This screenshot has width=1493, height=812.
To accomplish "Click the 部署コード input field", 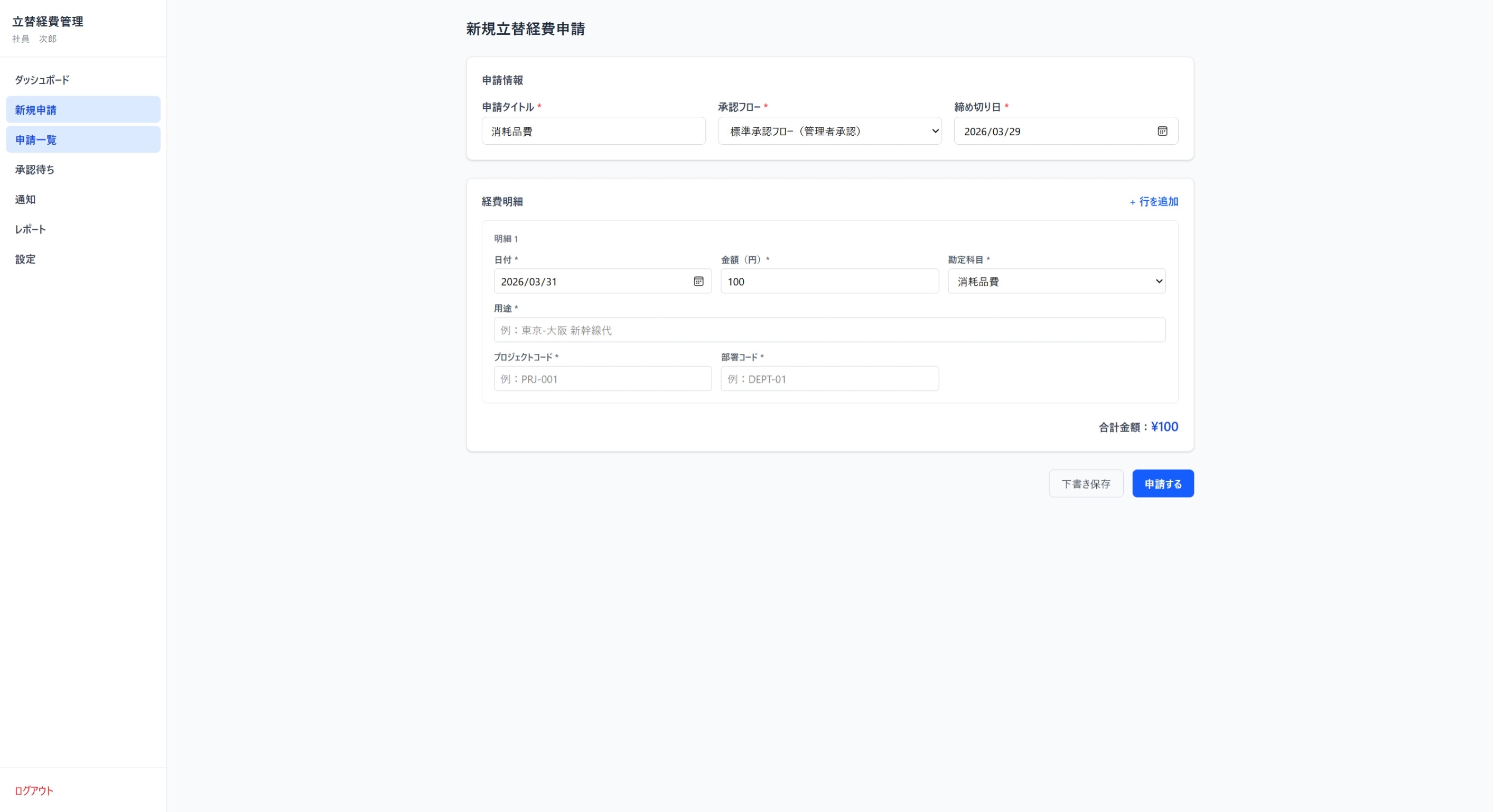I will click(829, 378).
